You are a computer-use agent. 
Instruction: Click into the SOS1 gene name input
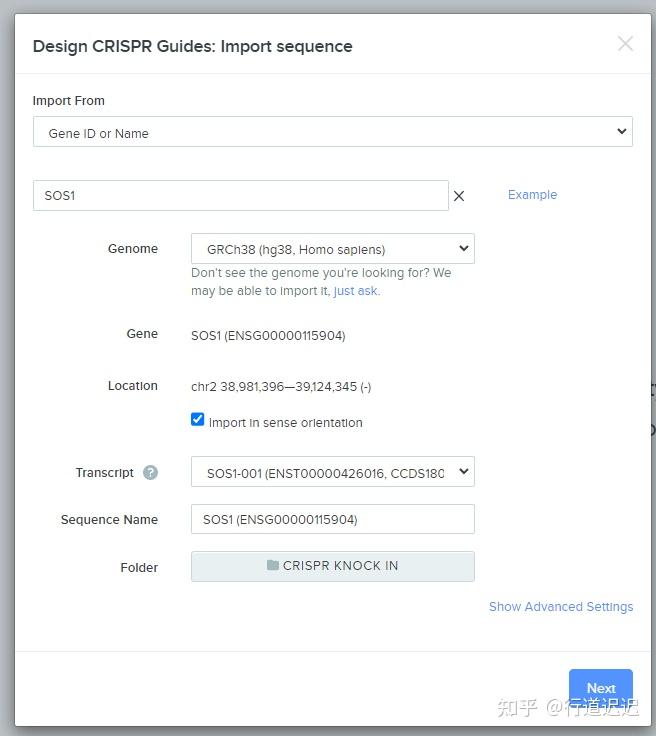coord(240,196)
